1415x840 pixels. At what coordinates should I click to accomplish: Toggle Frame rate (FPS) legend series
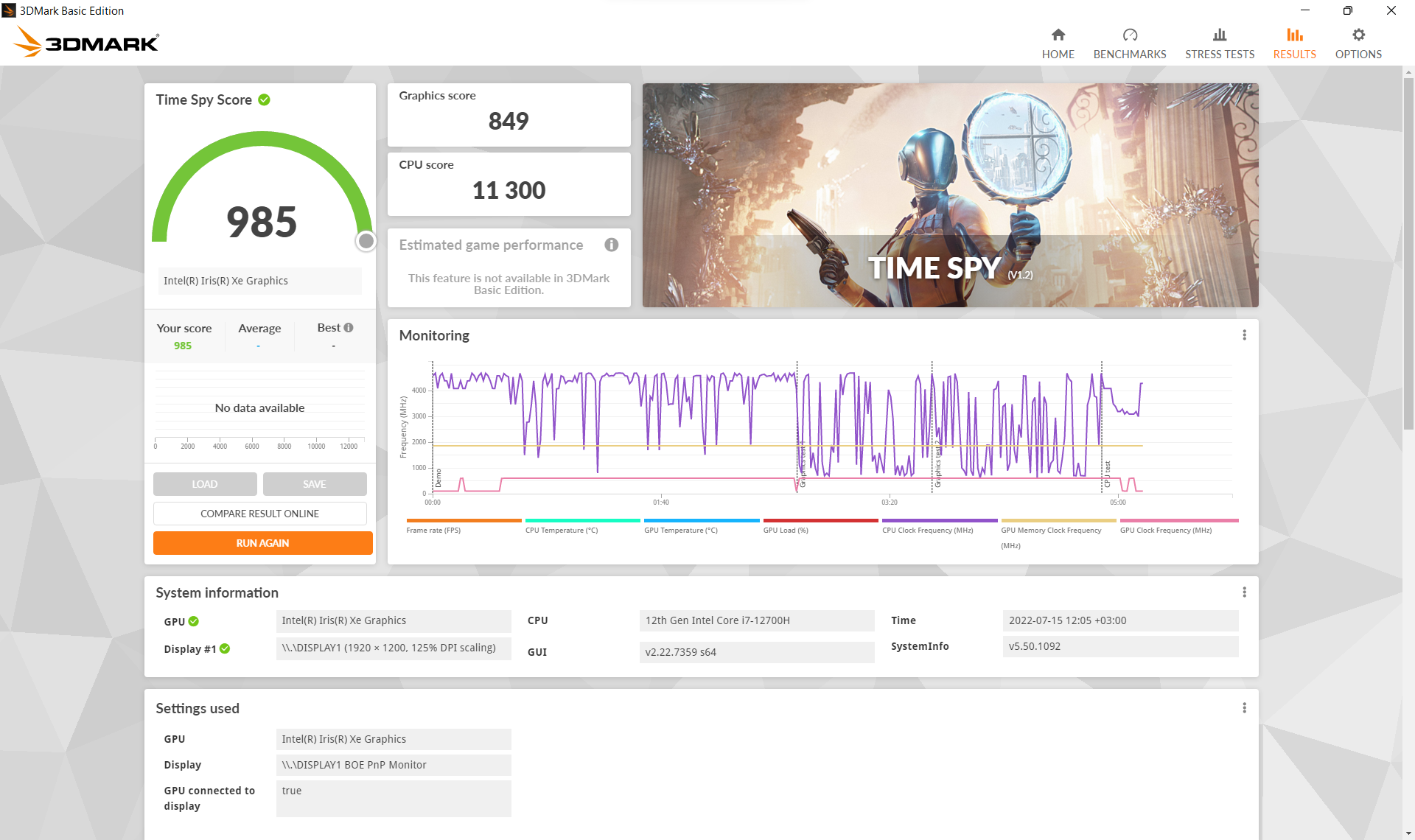pyautogui.click(x=433, y=530)
